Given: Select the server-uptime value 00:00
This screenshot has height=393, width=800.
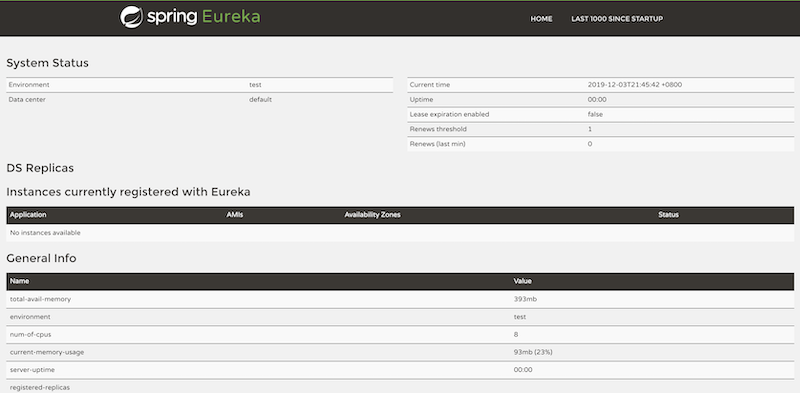Looking at the screenshot, I should [x=523, y=370].
